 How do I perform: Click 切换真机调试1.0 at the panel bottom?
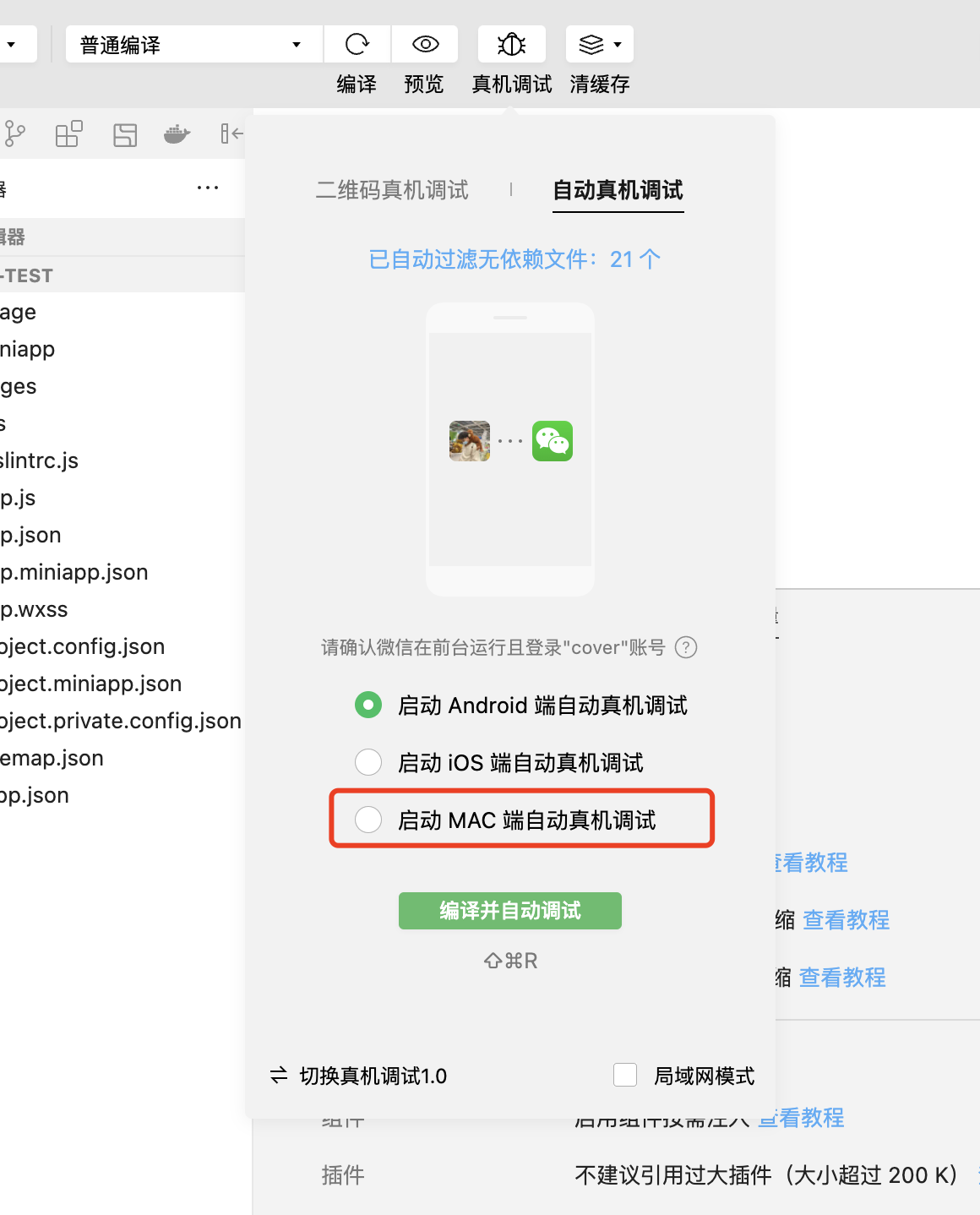pyautogui.click(x=362, y=1075)
